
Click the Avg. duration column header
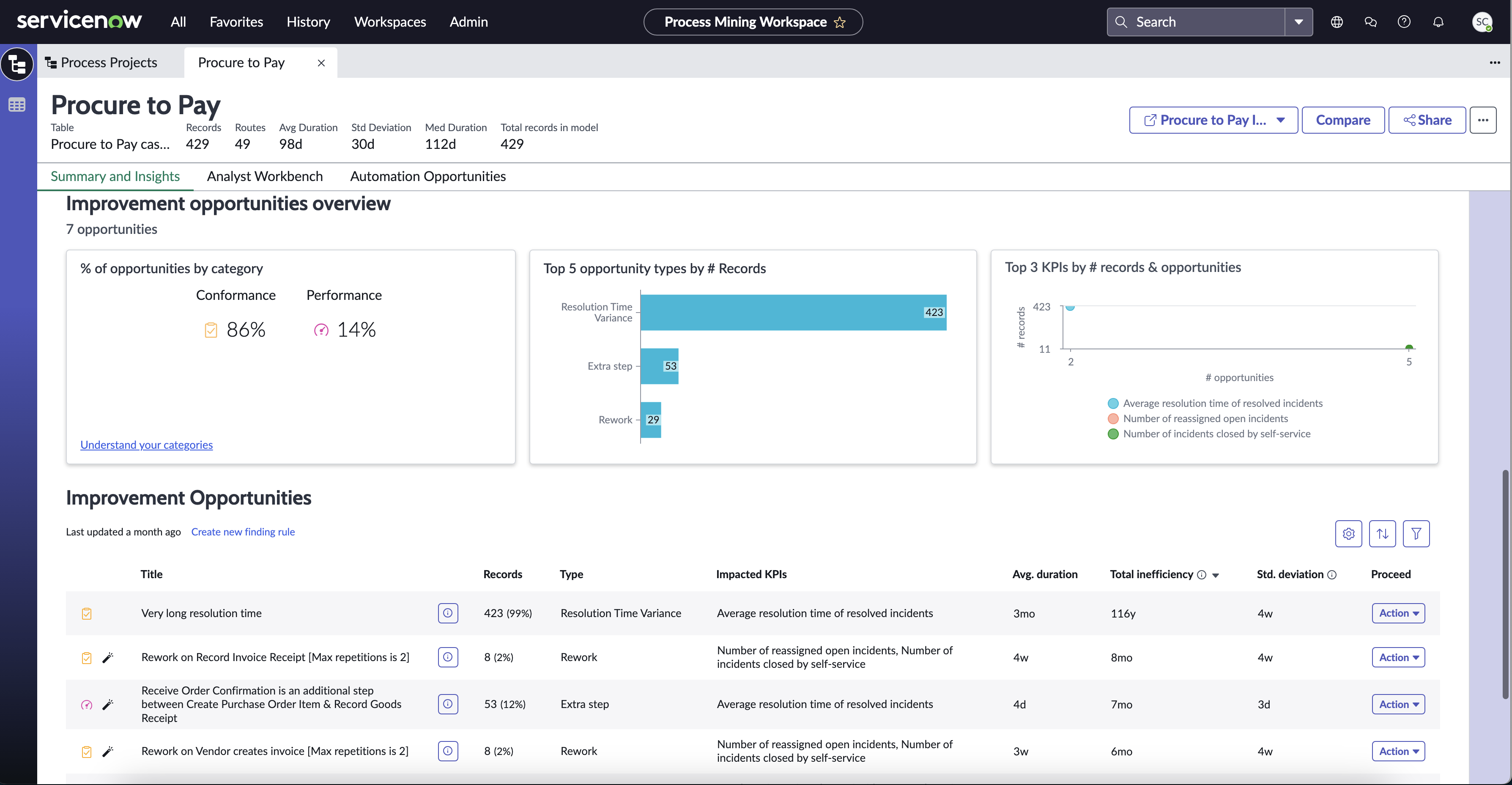1045,574
